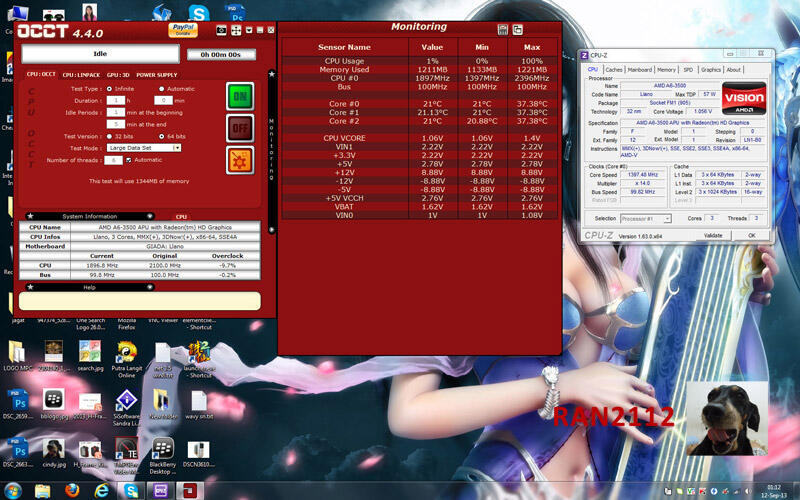
Task: Open the About tab in CPU-Z
Action: pos(734,69)
